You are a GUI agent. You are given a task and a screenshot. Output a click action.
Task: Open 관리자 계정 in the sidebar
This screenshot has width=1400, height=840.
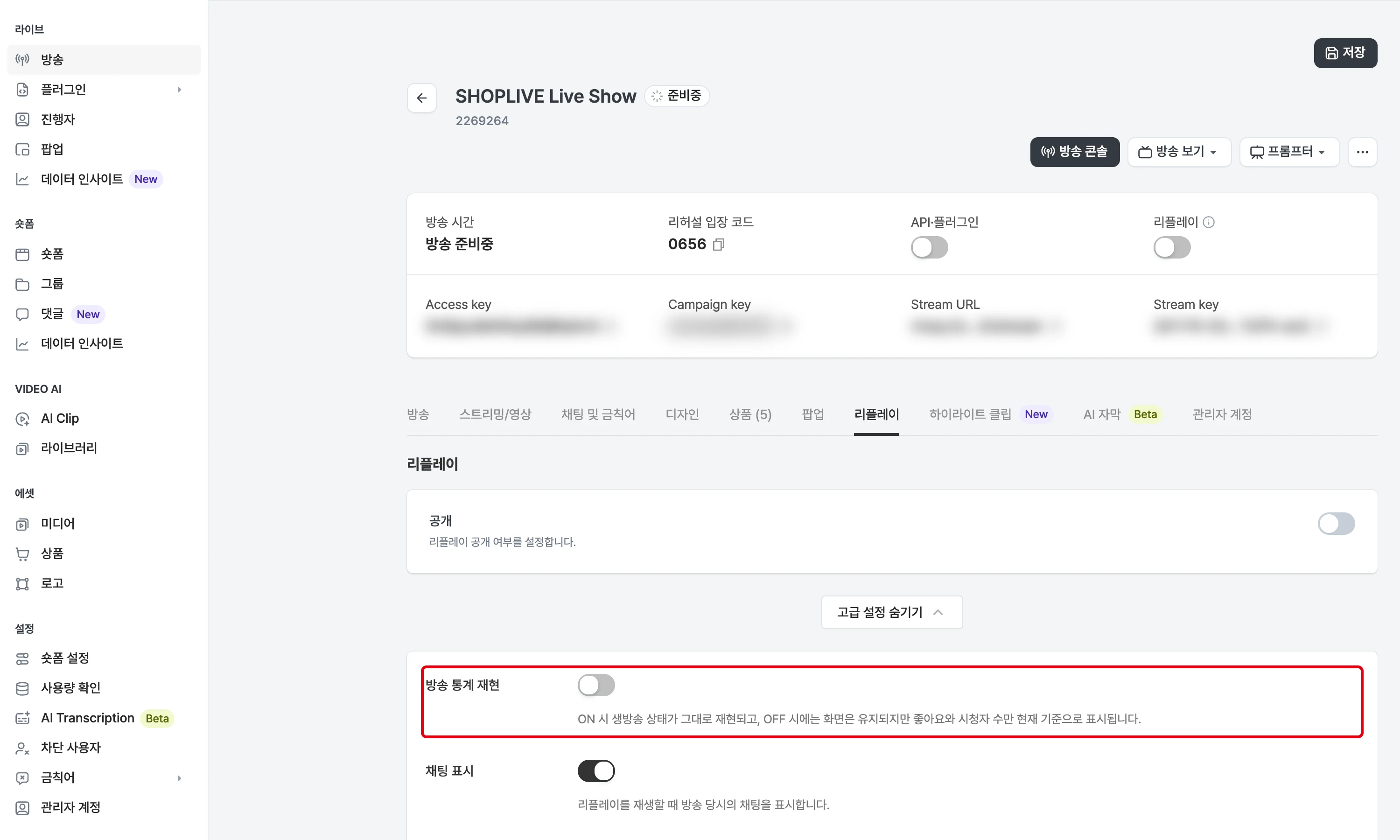(x=104, y=808)
